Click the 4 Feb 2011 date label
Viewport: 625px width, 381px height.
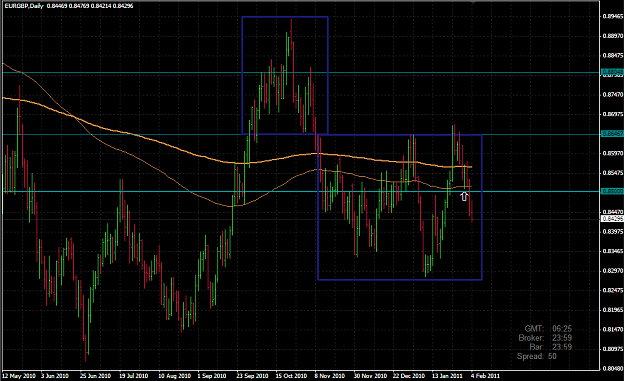click(x=485, y=376)
